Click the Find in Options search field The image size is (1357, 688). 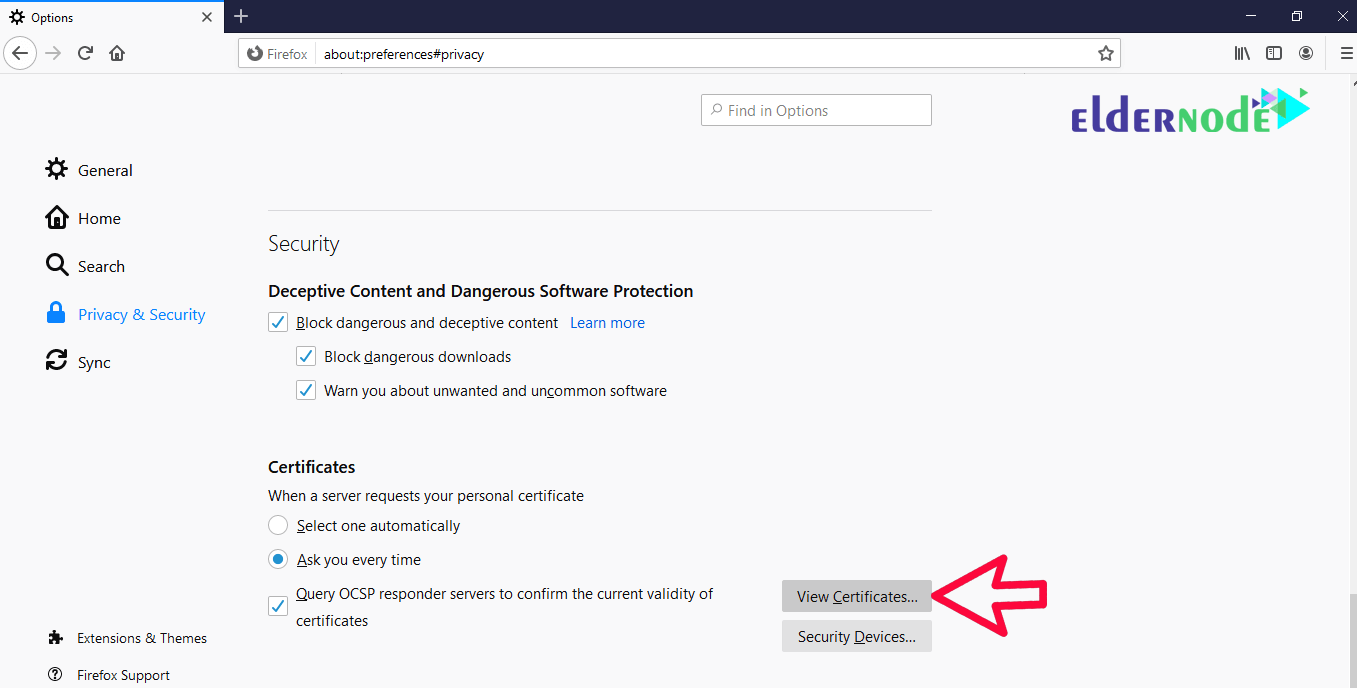point(816,110)
